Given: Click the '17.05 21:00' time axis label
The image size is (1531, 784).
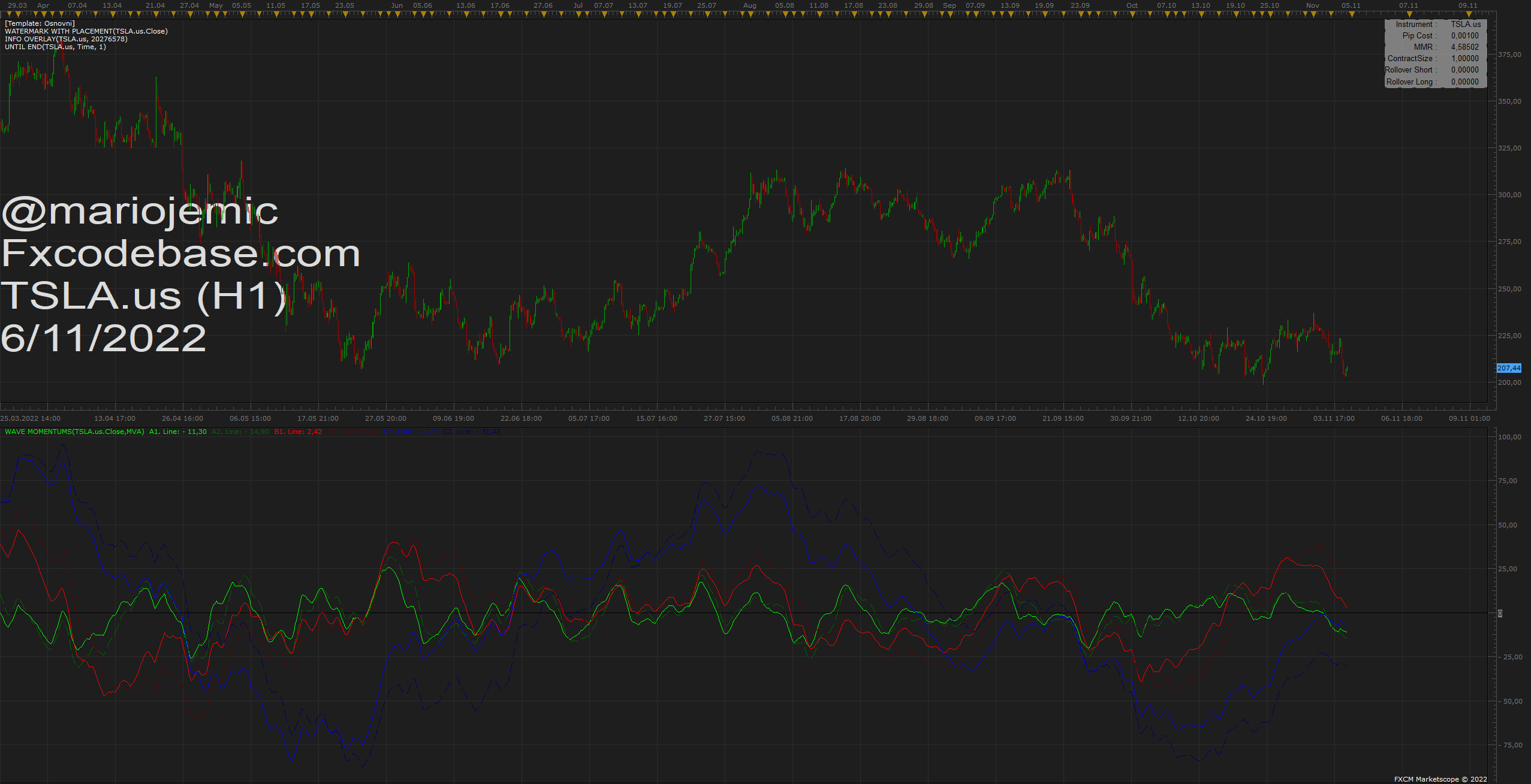Looking at the screenshot, I should click(318, 418).
